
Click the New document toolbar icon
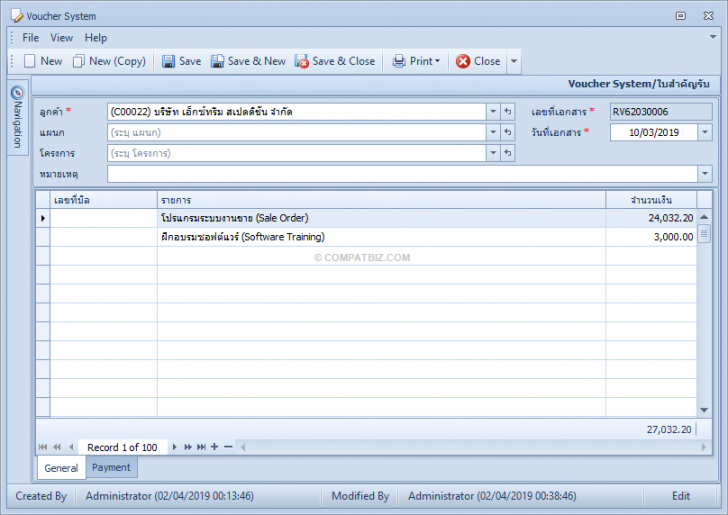point(43,61)
